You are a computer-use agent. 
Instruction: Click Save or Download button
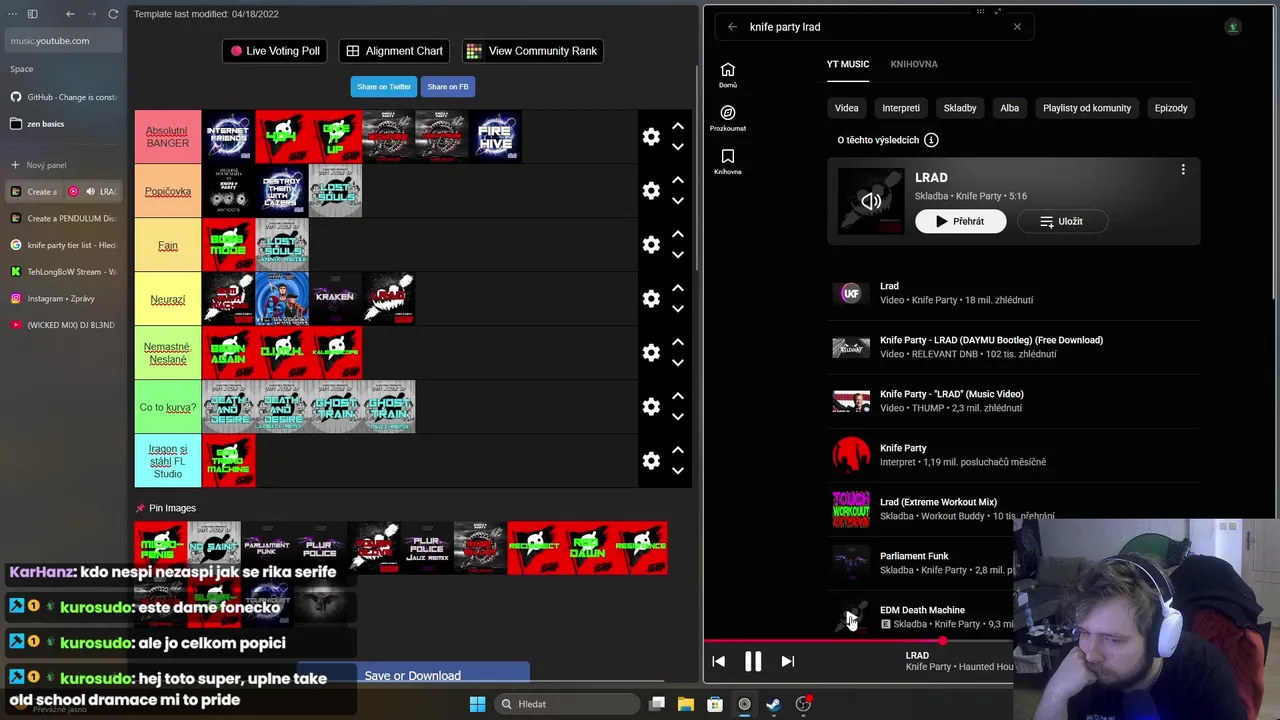pyautogui.click(x=412, y=675)
